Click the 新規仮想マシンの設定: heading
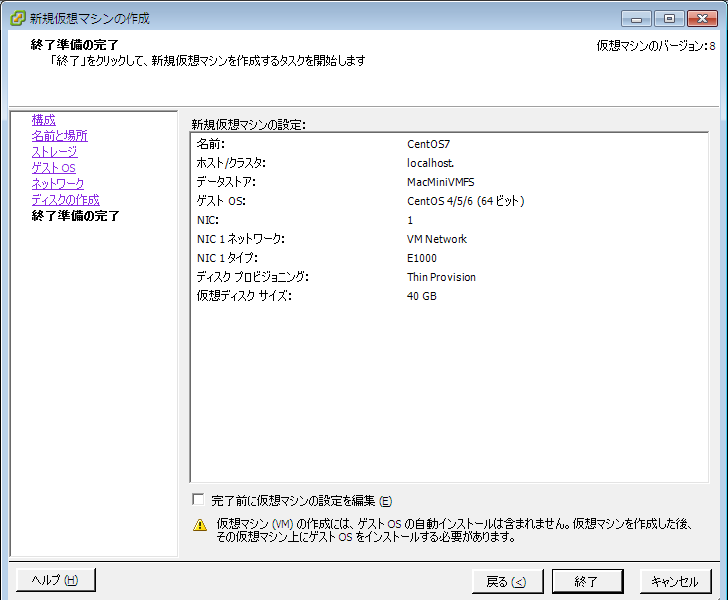Image resolution: width=728 pixels, height=600 pixels. coord(248,124)
